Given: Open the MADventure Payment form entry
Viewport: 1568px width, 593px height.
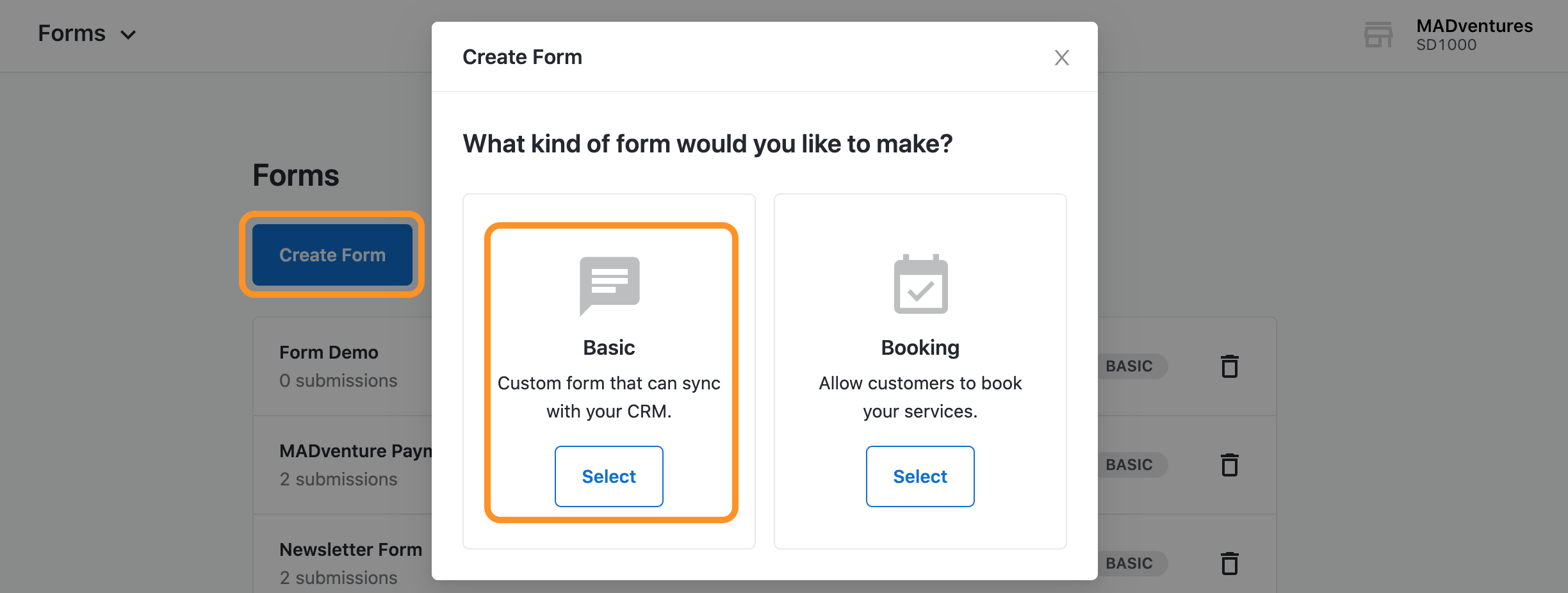Looking at the screenshot, I should 355,451.
